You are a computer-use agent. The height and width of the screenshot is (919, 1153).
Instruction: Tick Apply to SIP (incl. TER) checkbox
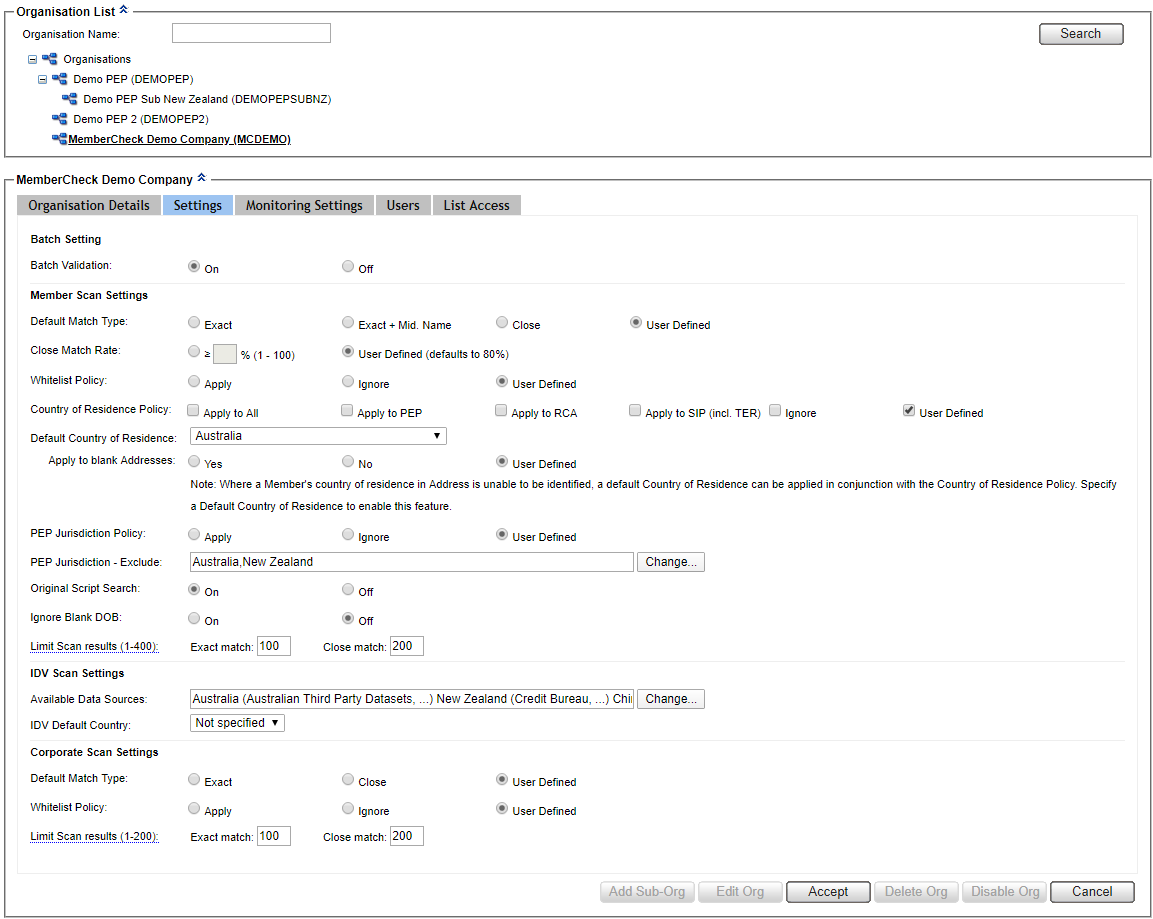tap(635, 410)
